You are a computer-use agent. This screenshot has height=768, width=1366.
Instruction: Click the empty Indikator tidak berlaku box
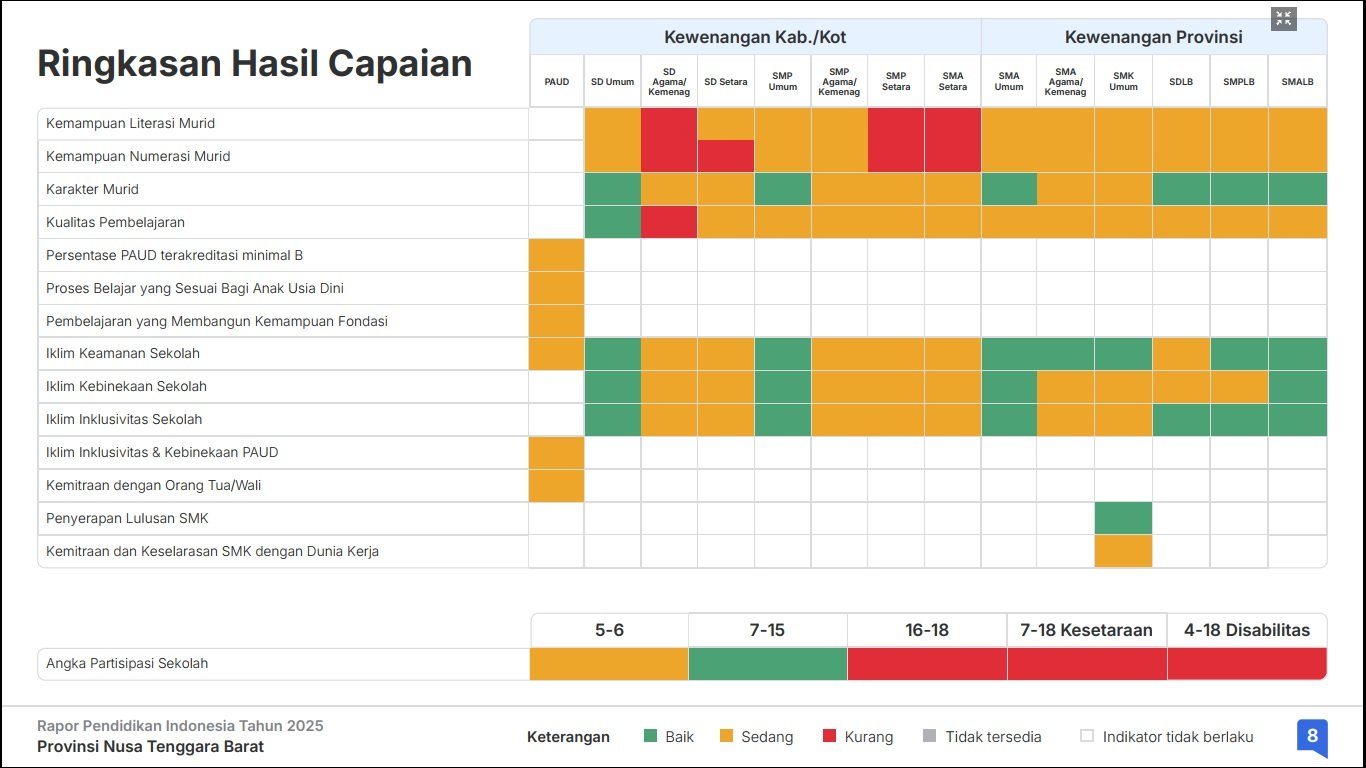point(1087,737)
